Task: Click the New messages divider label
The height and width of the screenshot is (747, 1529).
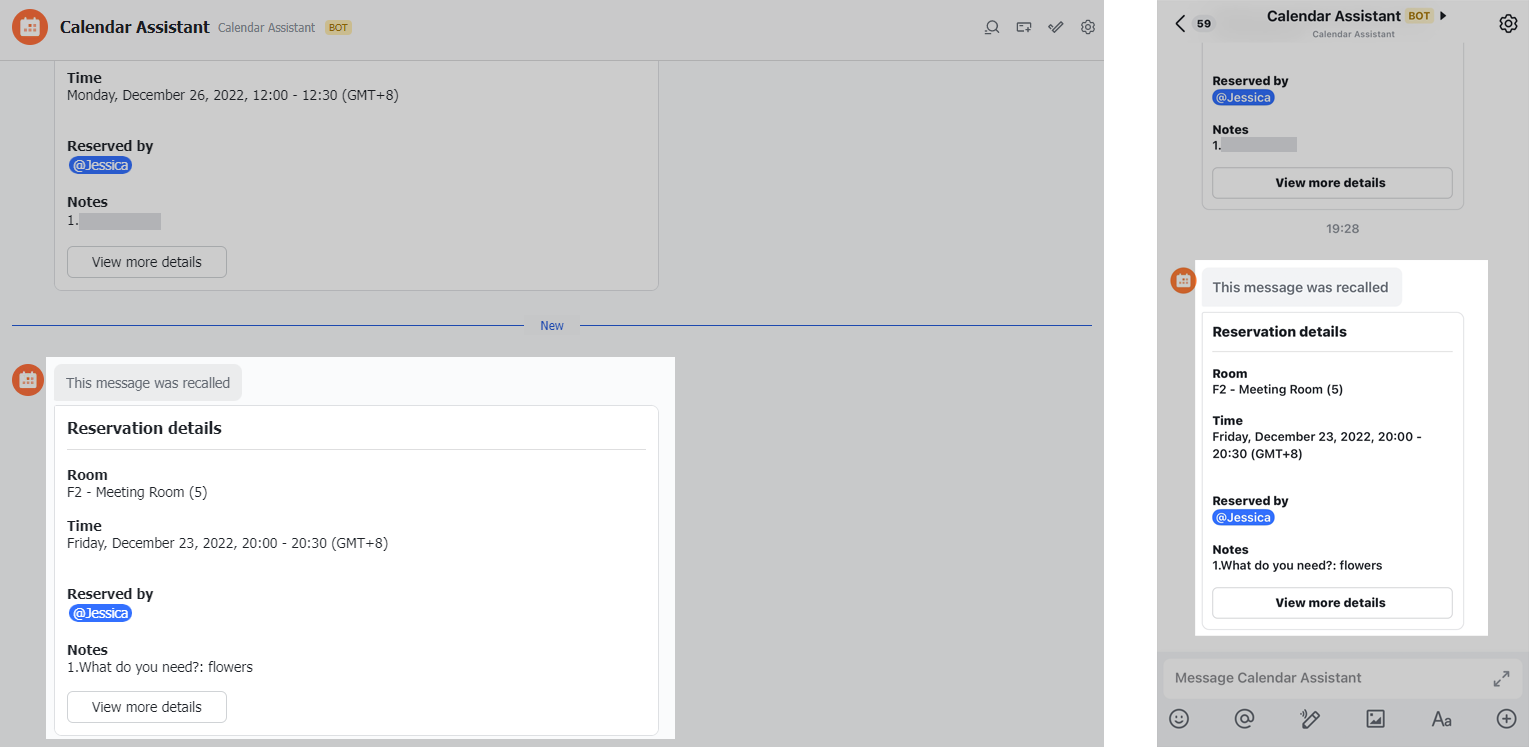Action: 551,325
